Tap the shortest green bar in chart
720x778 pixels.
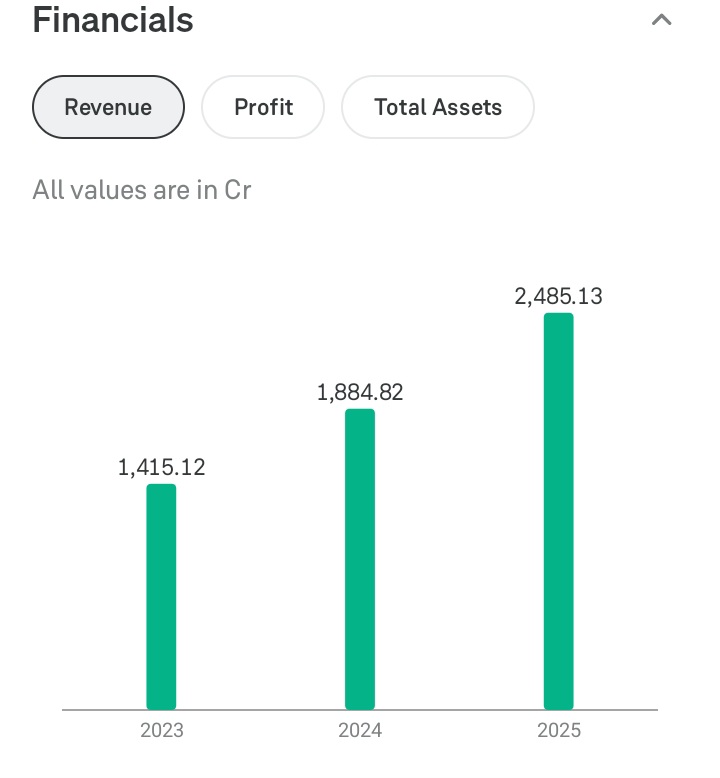(x=161, y=596)
